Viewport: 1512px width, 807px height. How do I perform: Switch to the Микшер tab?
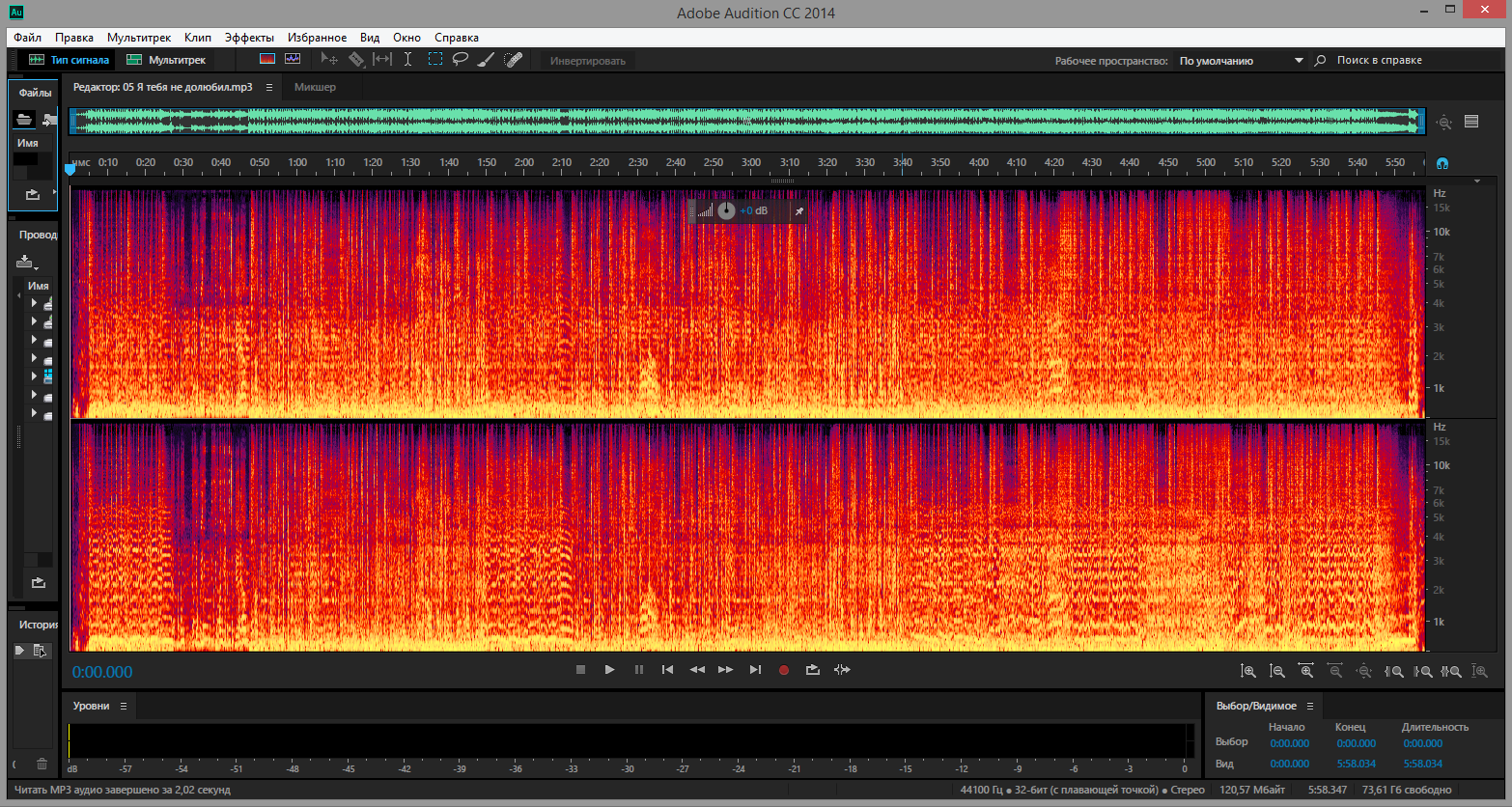(315, 87)
